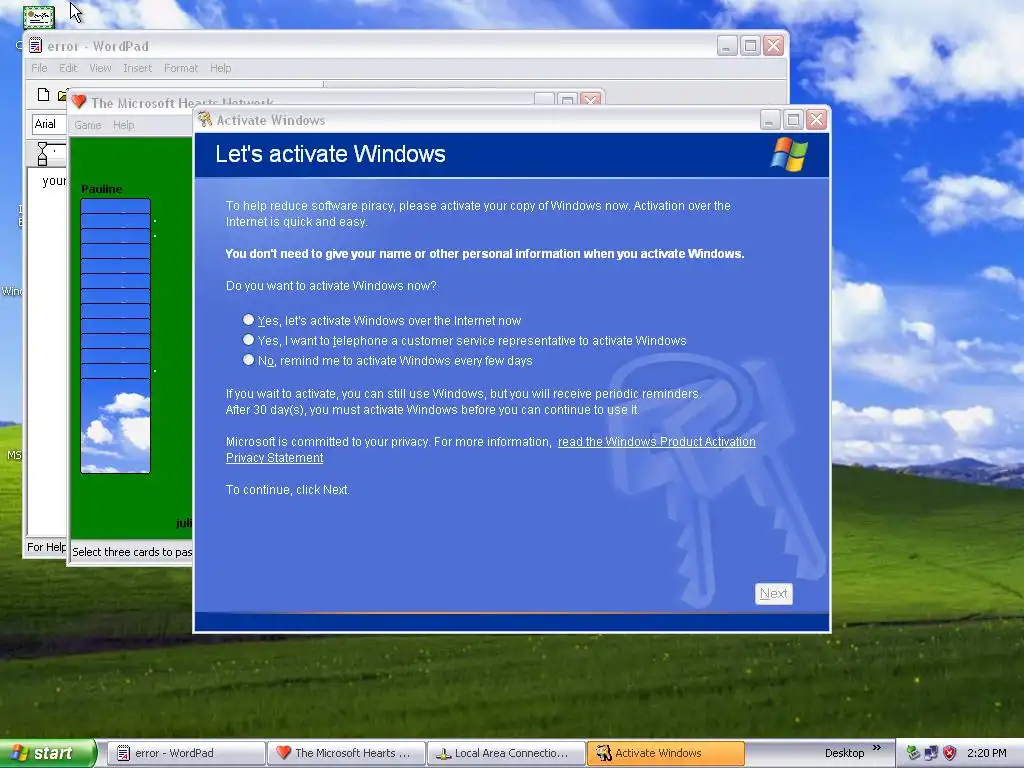Click Pauline's card stack in Hearts

point(116,336)
